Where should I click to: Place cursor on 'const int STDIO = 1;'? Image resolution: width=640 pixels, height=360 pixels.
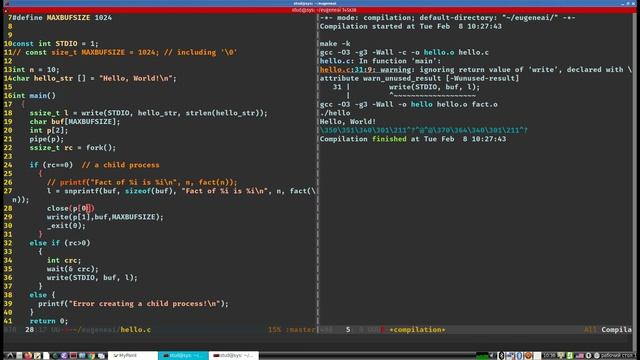(56, 44)
